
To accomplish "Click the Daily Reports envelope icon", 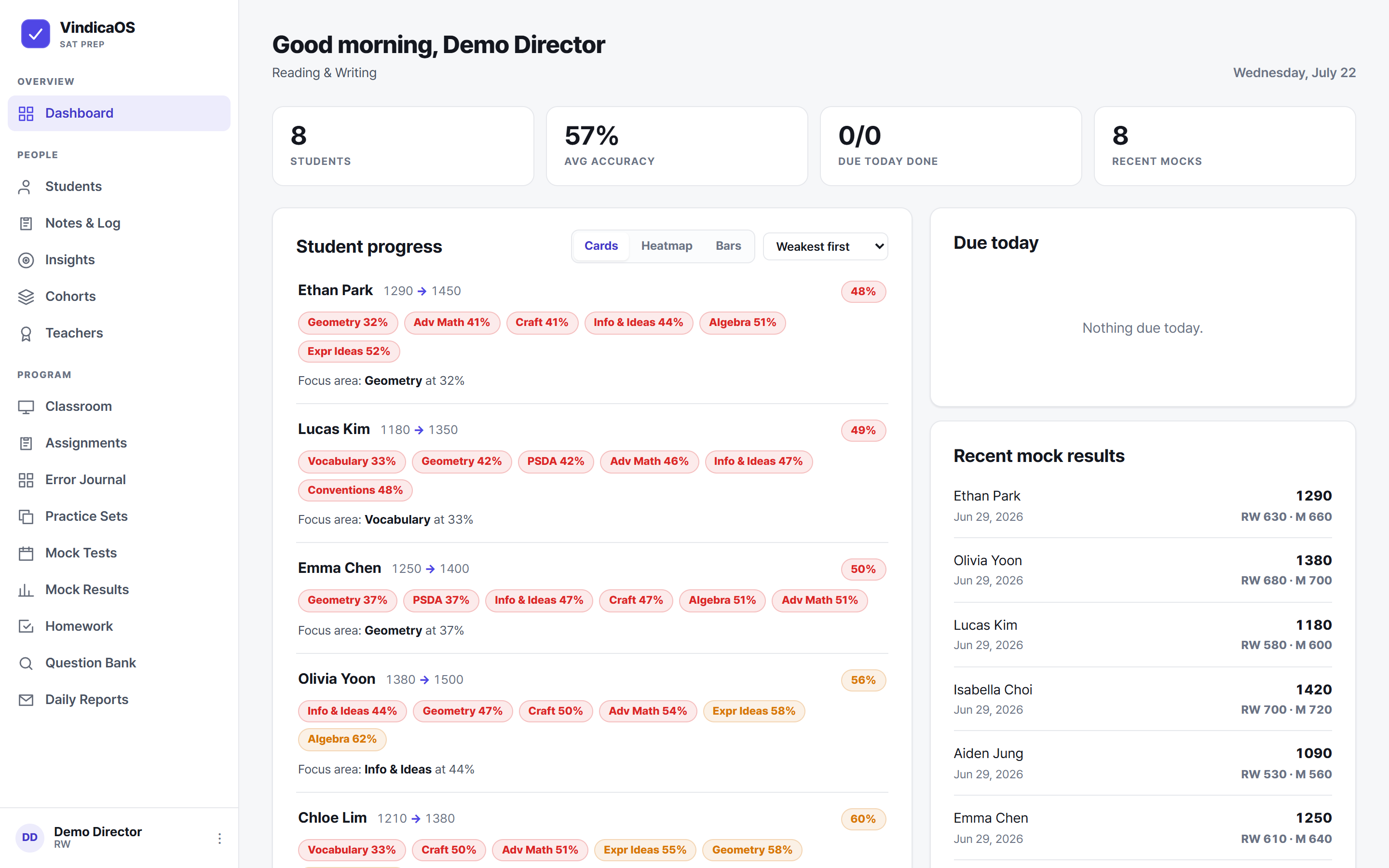I will tap(26, 700).
